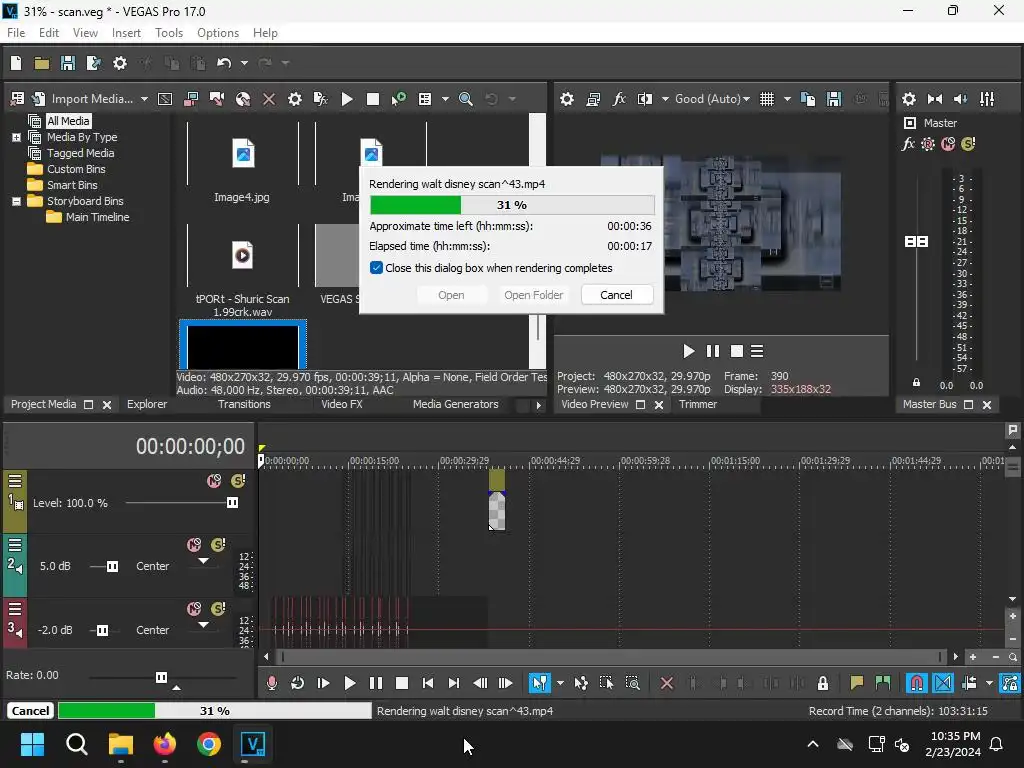
Task: Open the Tools menu
Action: click(168, 33)
